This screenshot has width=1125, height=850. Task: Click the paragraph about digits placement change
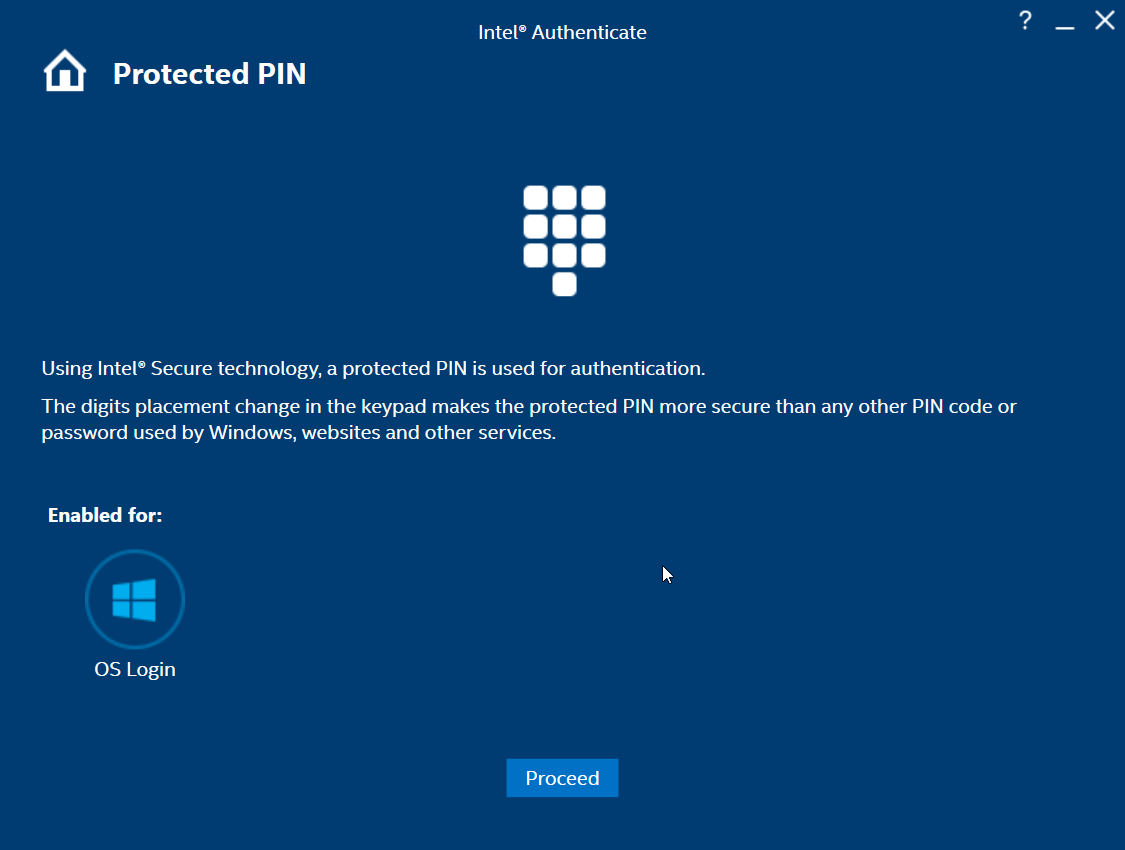pyautogui.click(x=529, y=419)
